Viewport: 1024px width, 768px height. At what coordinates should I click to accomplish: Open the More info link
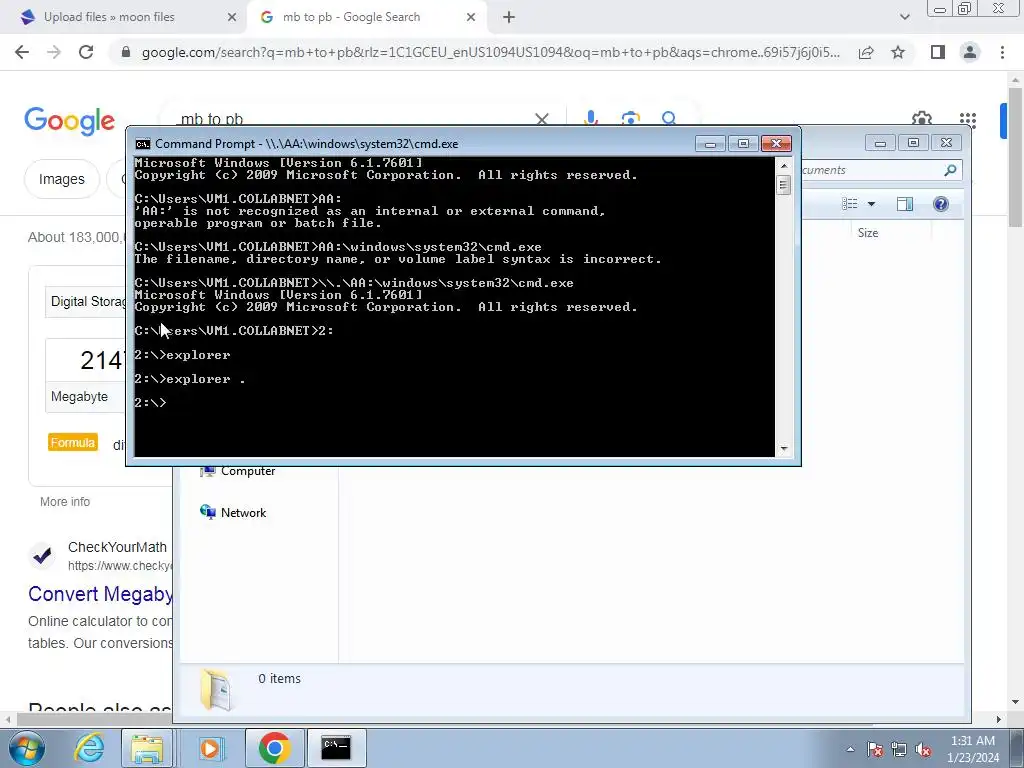click(x=65, y=502)
